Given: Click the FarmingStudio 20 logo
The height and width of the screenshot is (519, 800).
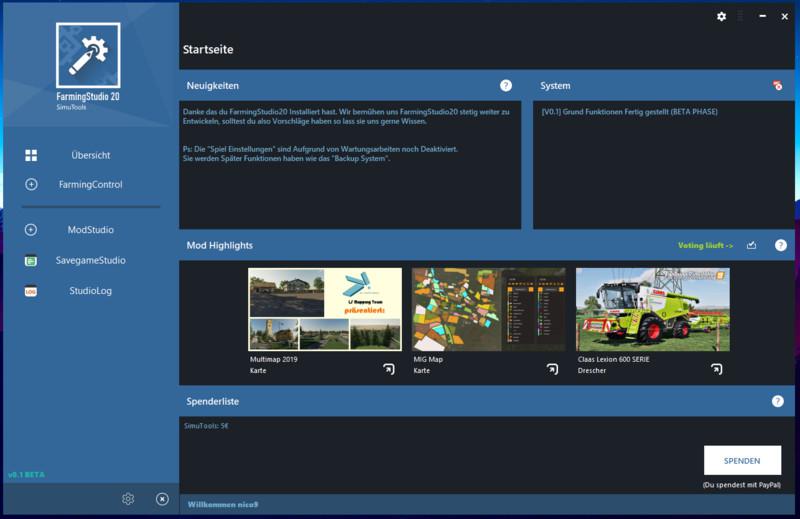Looking at the screenshot, I should tap(88, 56).
